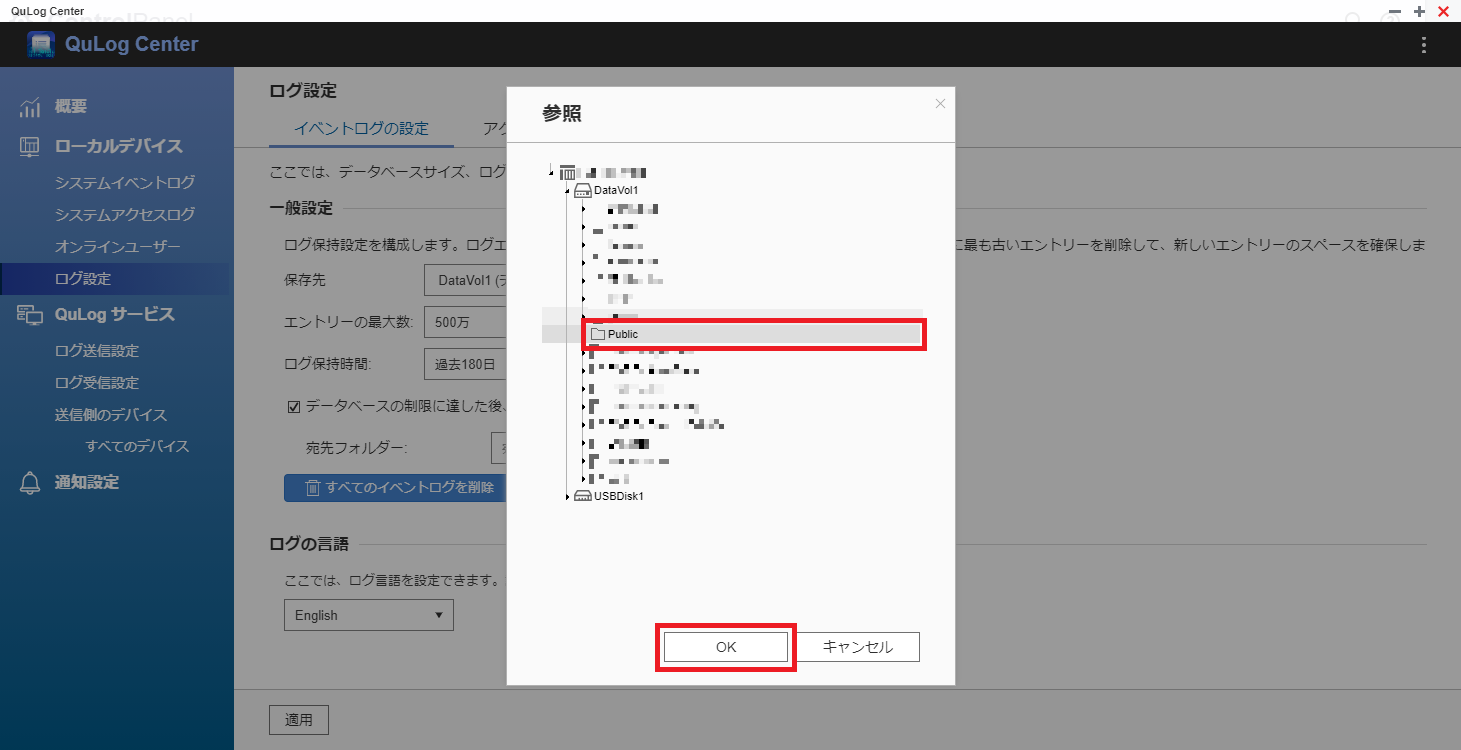Collapse the root NAS tree node arrow
1461x750 pixels.
(x=552, y=173)
